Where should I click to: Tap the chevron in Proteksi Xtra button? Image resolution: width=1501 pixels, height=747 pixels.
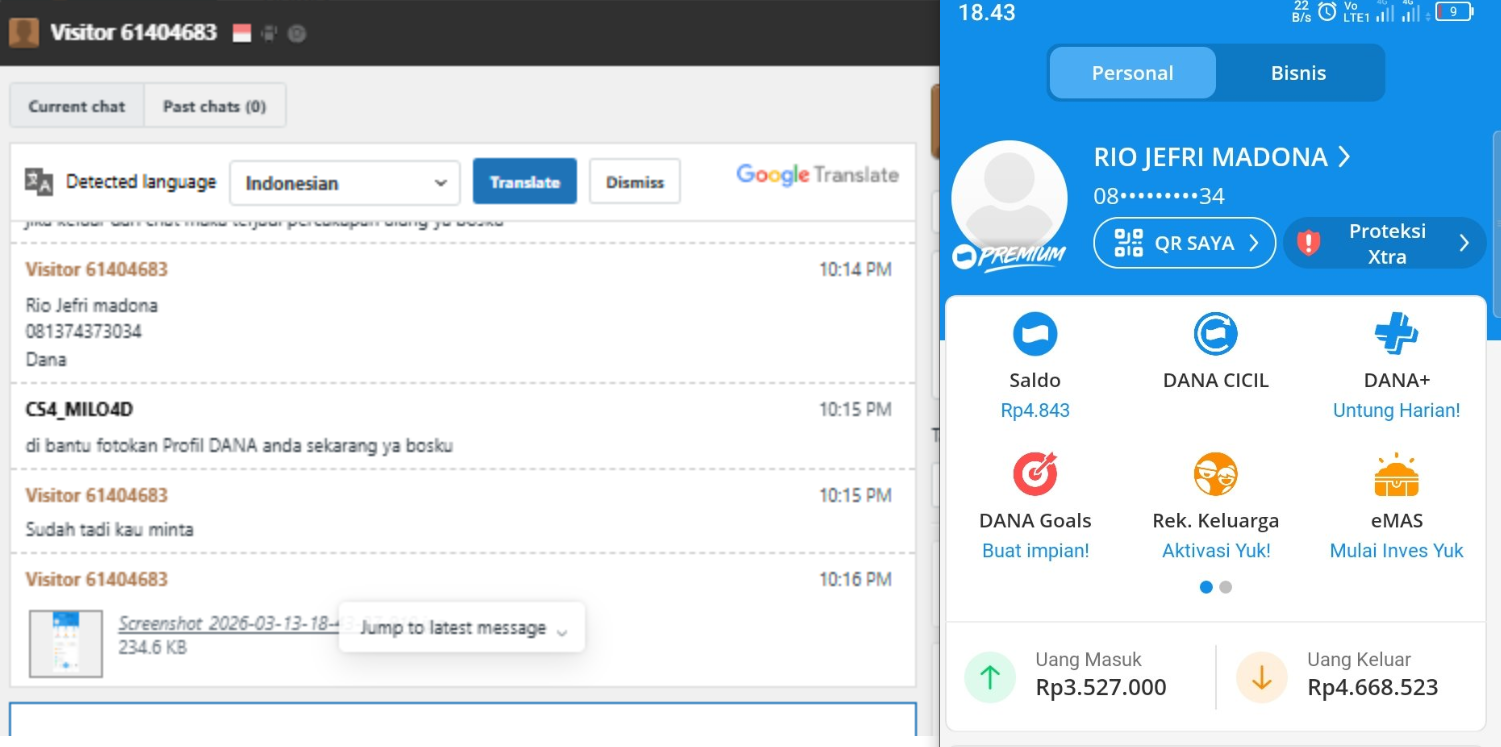[x=1464, y=243]
